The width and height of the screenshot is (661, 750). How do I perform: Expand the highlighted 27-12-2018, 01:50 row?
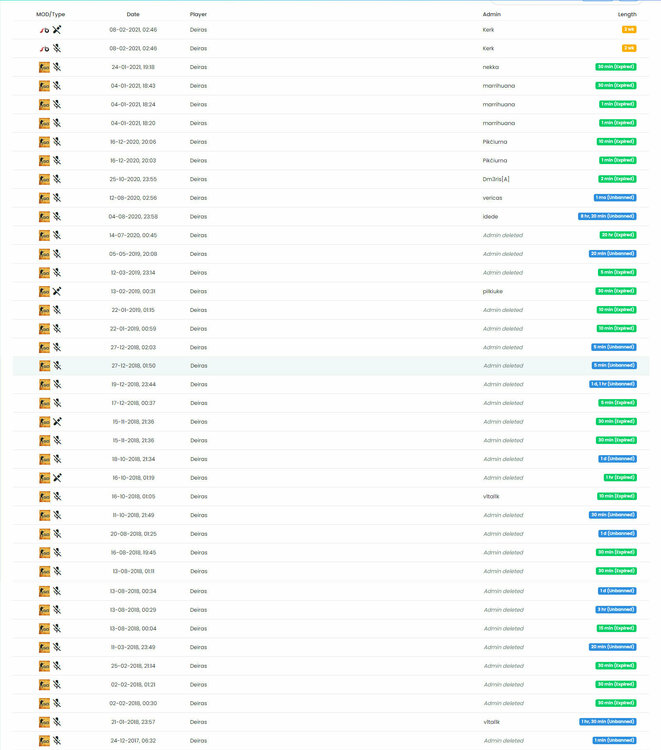[330, 366]
